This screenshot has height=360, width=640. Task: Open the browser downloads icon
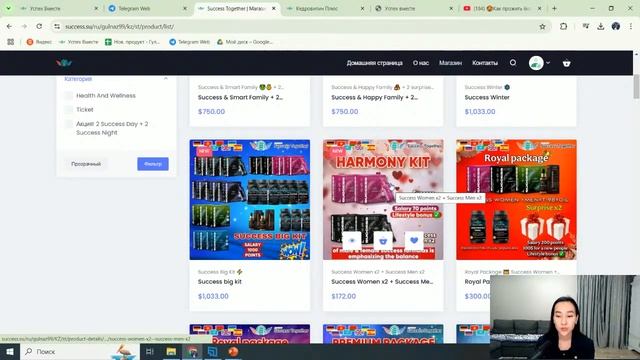(x=601, y=27)
